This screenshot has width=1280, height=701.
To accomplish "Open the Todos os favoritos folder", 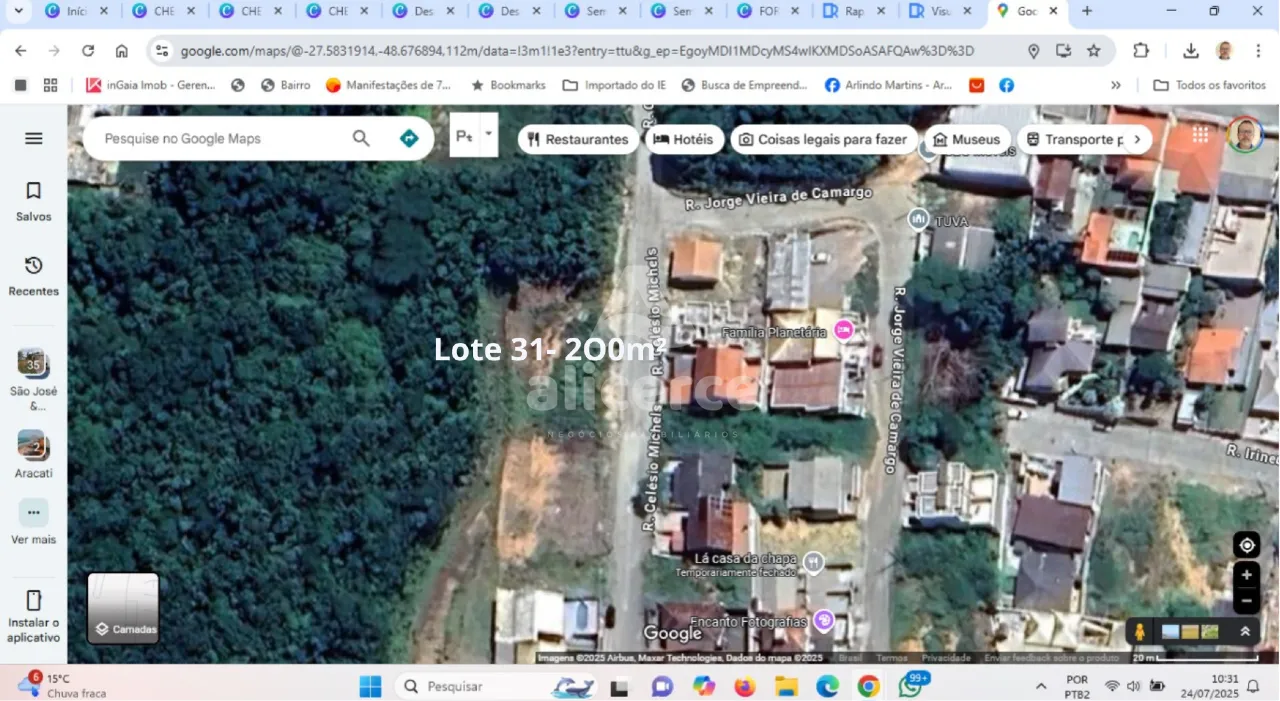I will pyautogui.click(x=1210, y=85).
